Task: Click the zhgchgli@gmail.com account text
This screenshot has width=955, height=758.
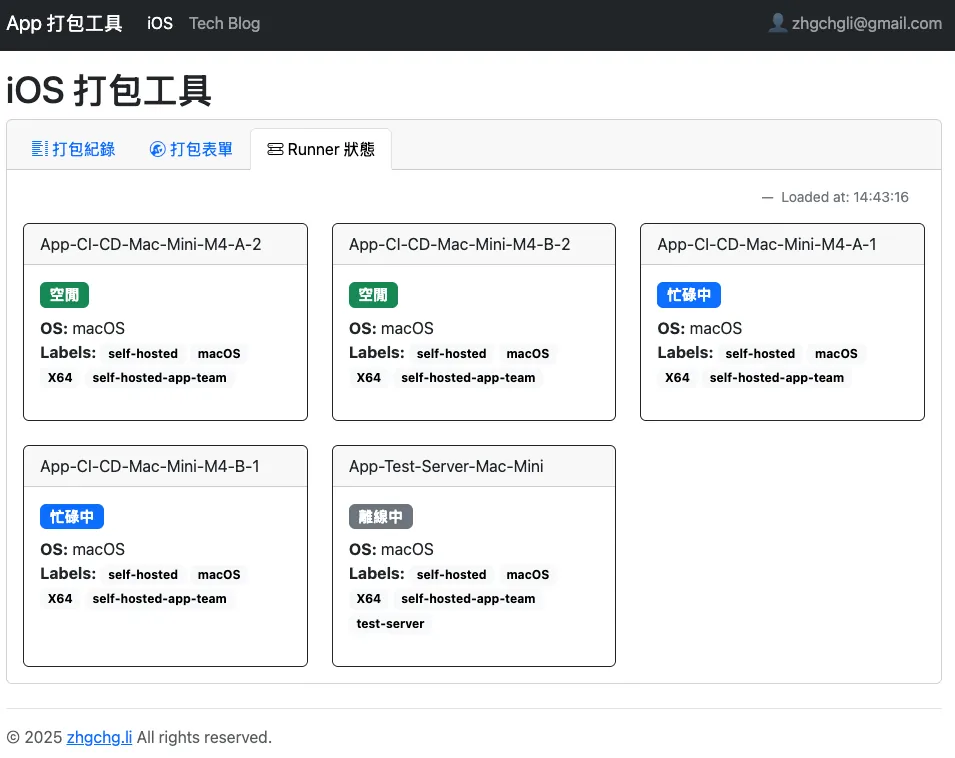Action: [866, 23]
